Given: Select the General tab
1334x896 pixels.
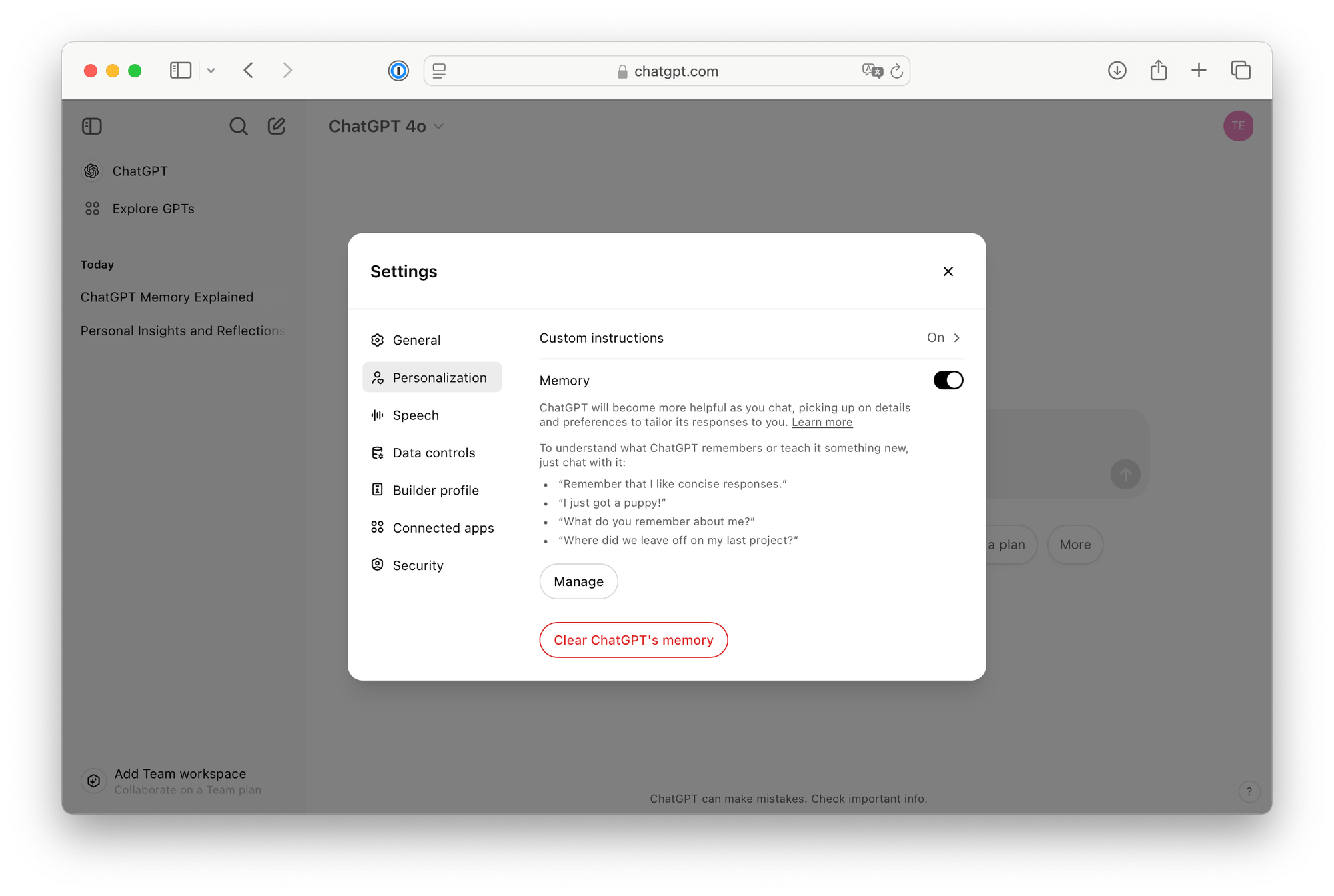Looking at the screenshot, I should point(416,339).
